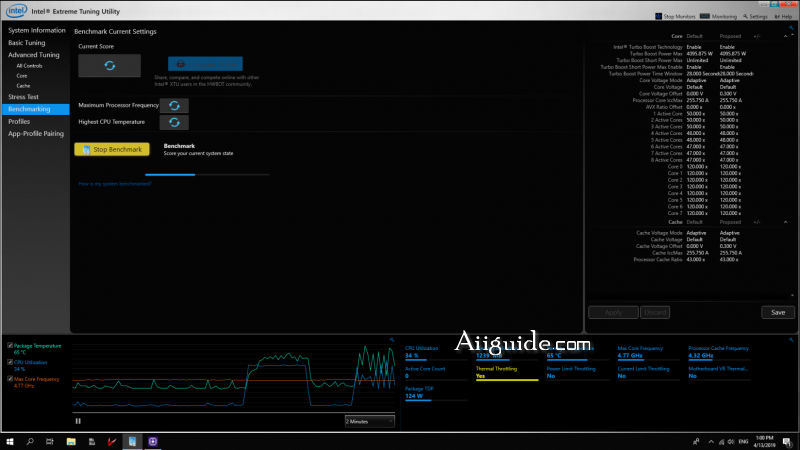The height and width of the screenshot is (450, 800).
Task: Open Settings with the wrench icon
Action: pos(755,16)
